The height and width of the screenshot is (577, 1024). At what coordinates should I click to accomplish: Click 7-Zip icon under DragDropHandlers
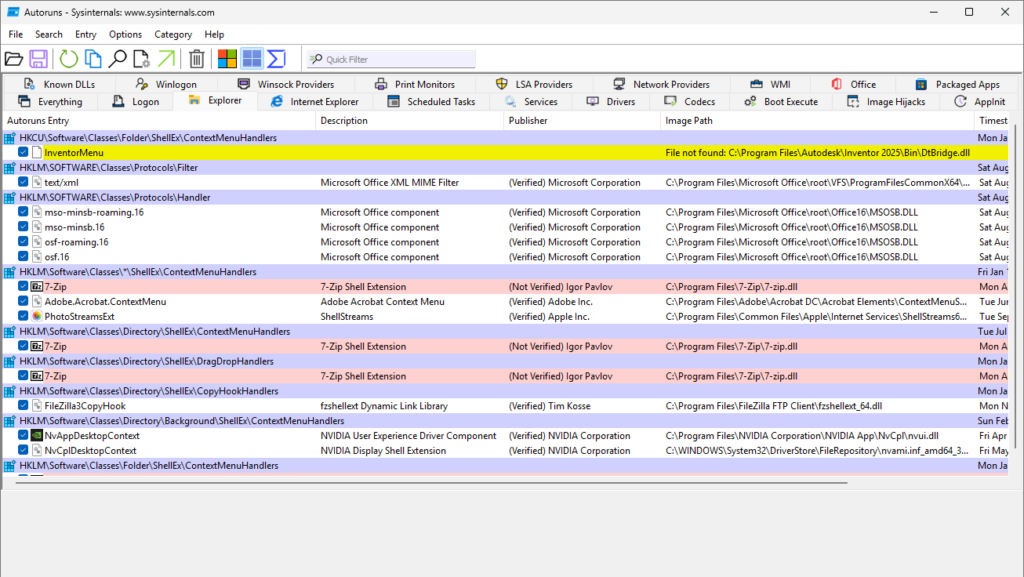37,376
